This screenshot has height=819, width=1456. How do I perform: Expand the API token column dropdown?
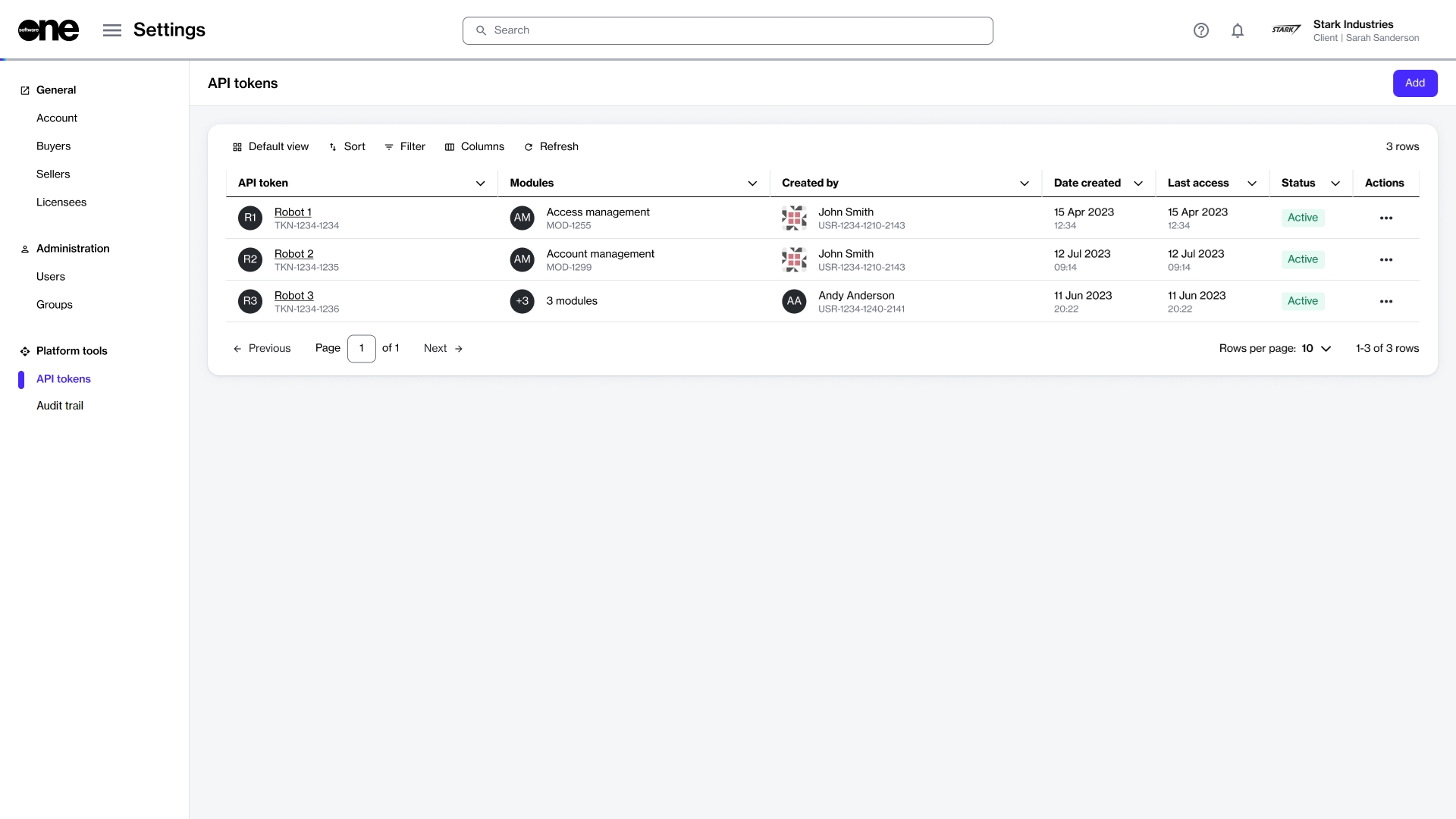pyautogui.click(x=480, y=184)
